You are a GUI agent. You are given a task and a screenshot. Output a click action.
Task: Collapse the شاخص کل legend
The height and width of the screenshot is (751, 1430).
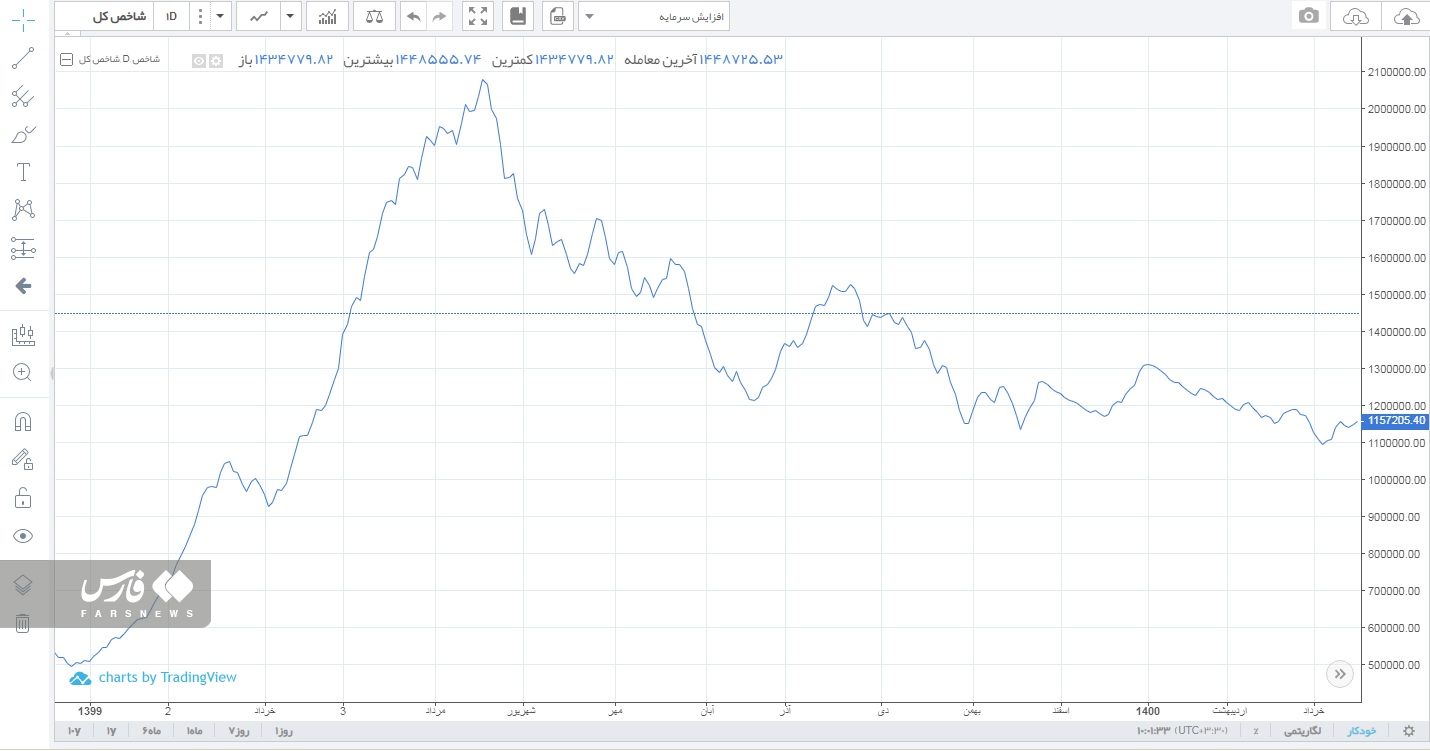coord(67,60)
